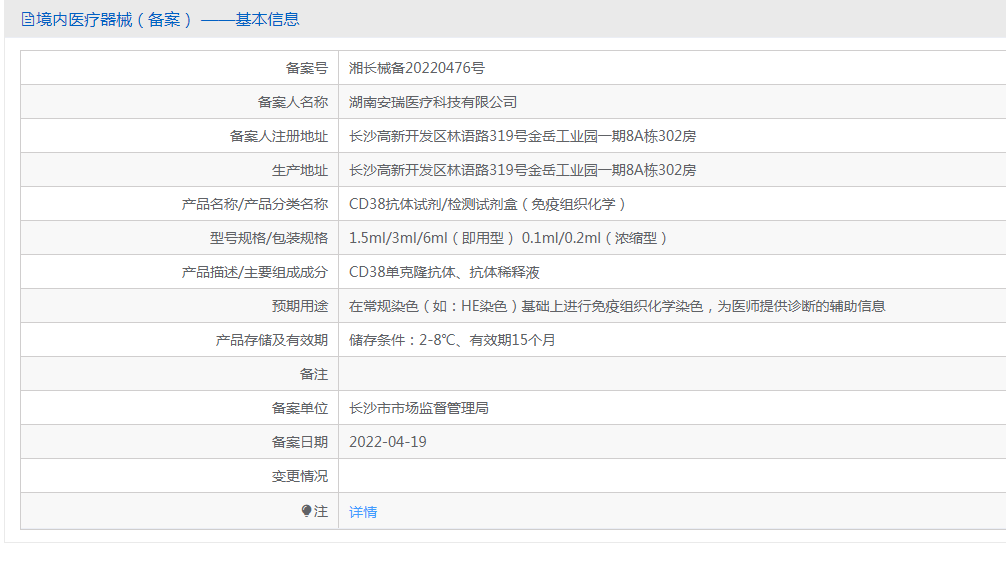Click the 备案人名称 label

coord(293,102)
